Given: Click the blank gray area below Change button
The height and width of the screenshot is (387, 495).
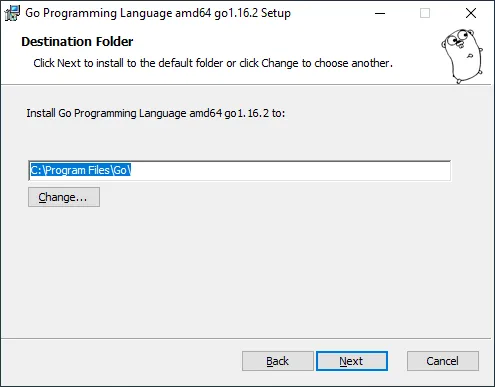Looking at the screenshot, I should [247, 272].
